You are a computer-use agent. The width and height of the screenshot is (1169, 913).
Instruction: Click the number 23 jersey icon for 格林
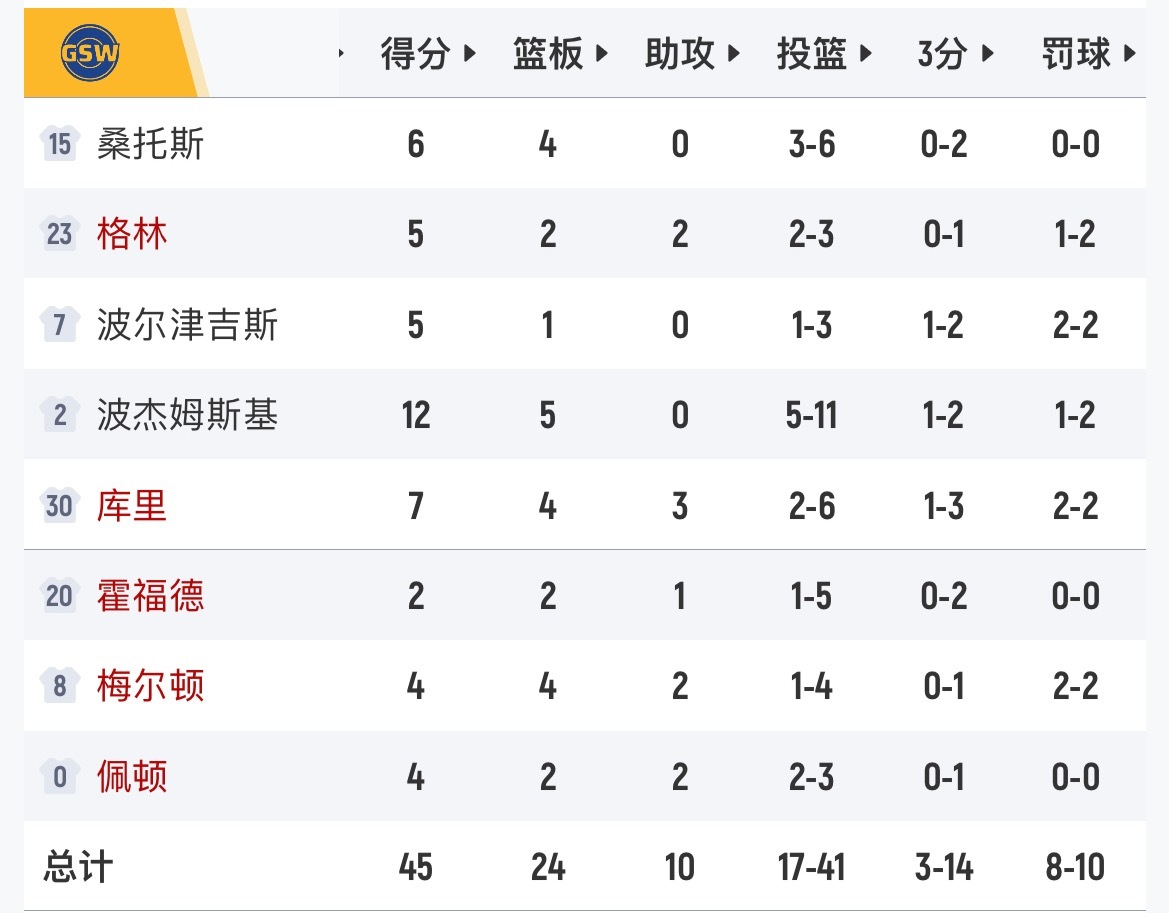(x=58, y=233)
